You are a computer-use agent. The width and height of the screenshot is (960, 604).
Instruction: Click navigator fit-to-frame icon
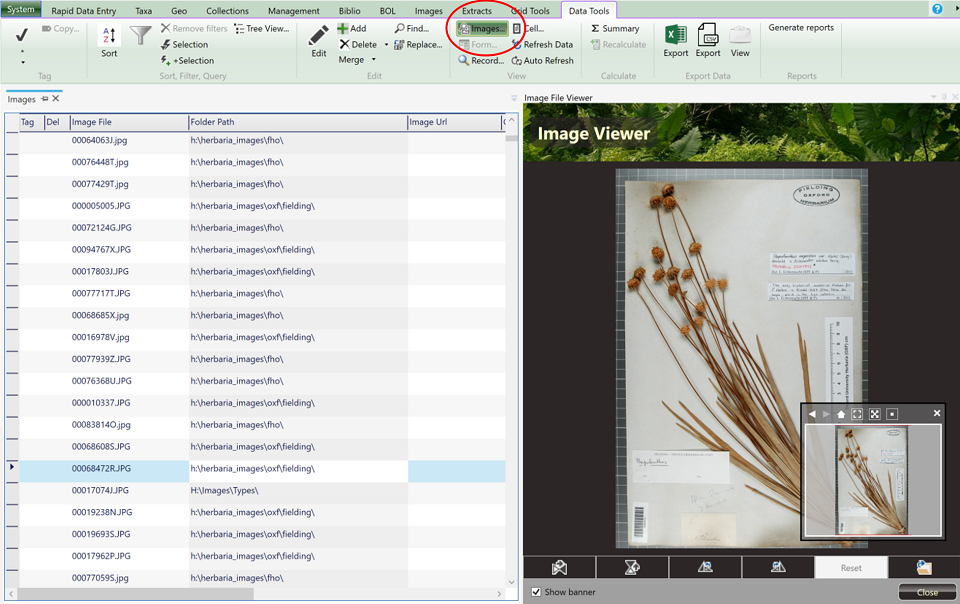pos(857,414)
